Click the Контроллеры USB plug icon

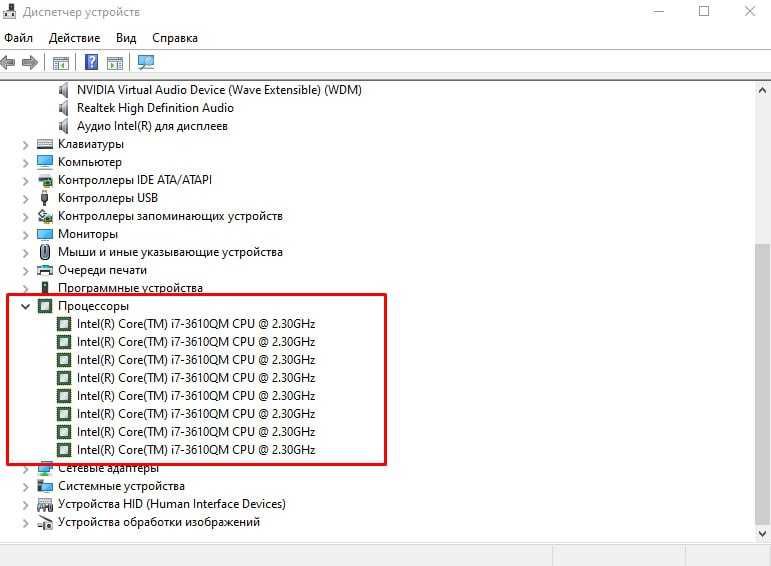45,198
